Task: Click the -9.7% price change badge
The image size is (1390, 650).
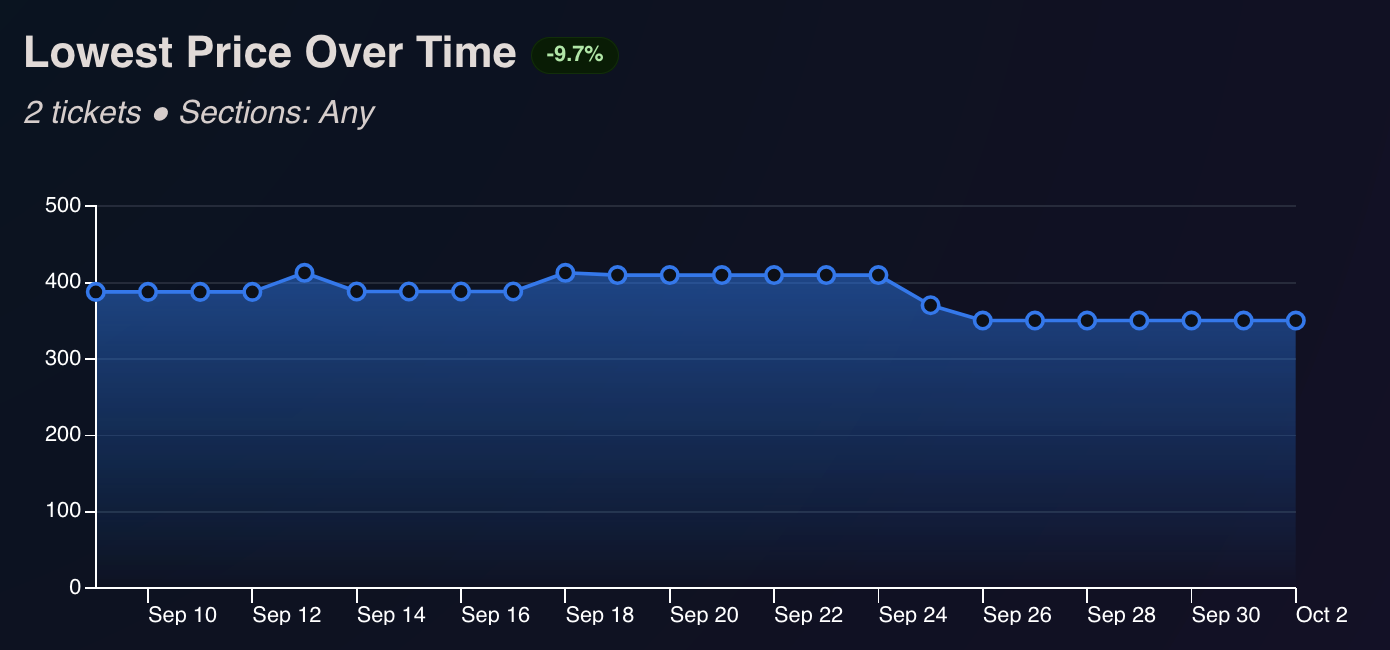Action: pos(574,55)
